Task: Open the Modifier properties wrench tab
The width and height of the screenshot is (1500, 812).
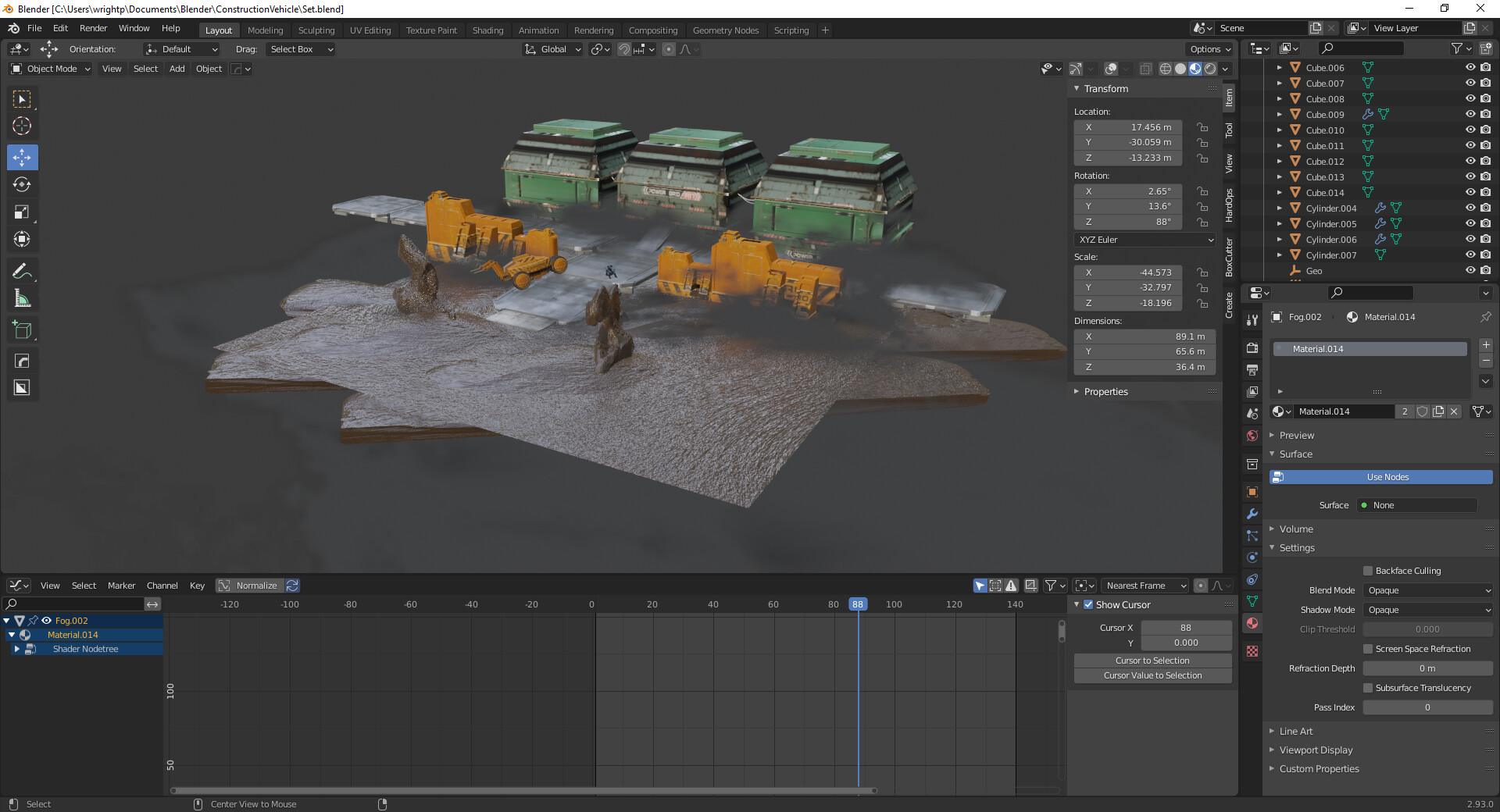Action: pyautogui.click(x=1252, y=514)
